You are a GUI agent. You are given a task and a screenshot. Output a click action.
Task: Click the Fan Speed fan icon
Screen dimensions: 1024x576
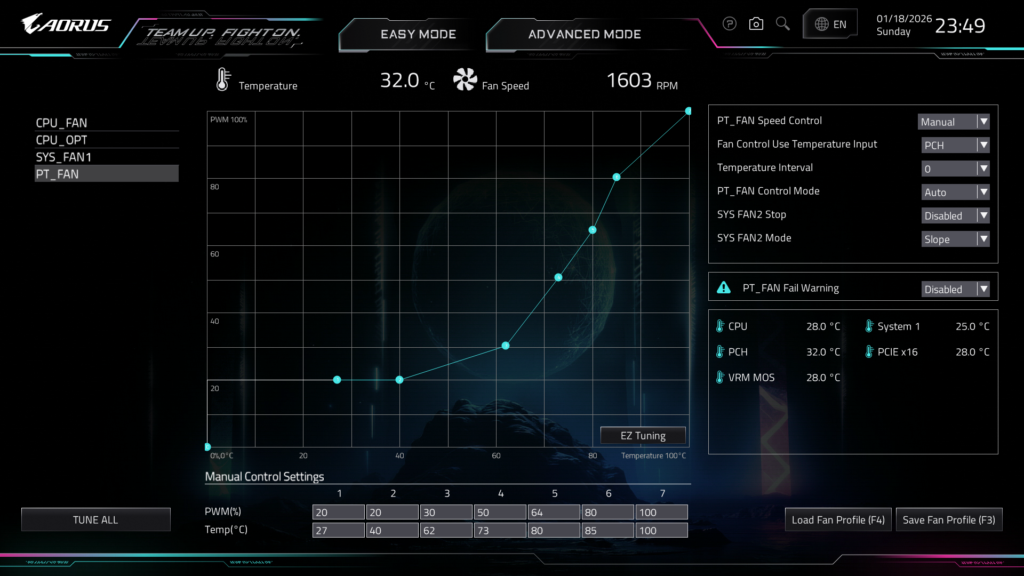(465, 80)
